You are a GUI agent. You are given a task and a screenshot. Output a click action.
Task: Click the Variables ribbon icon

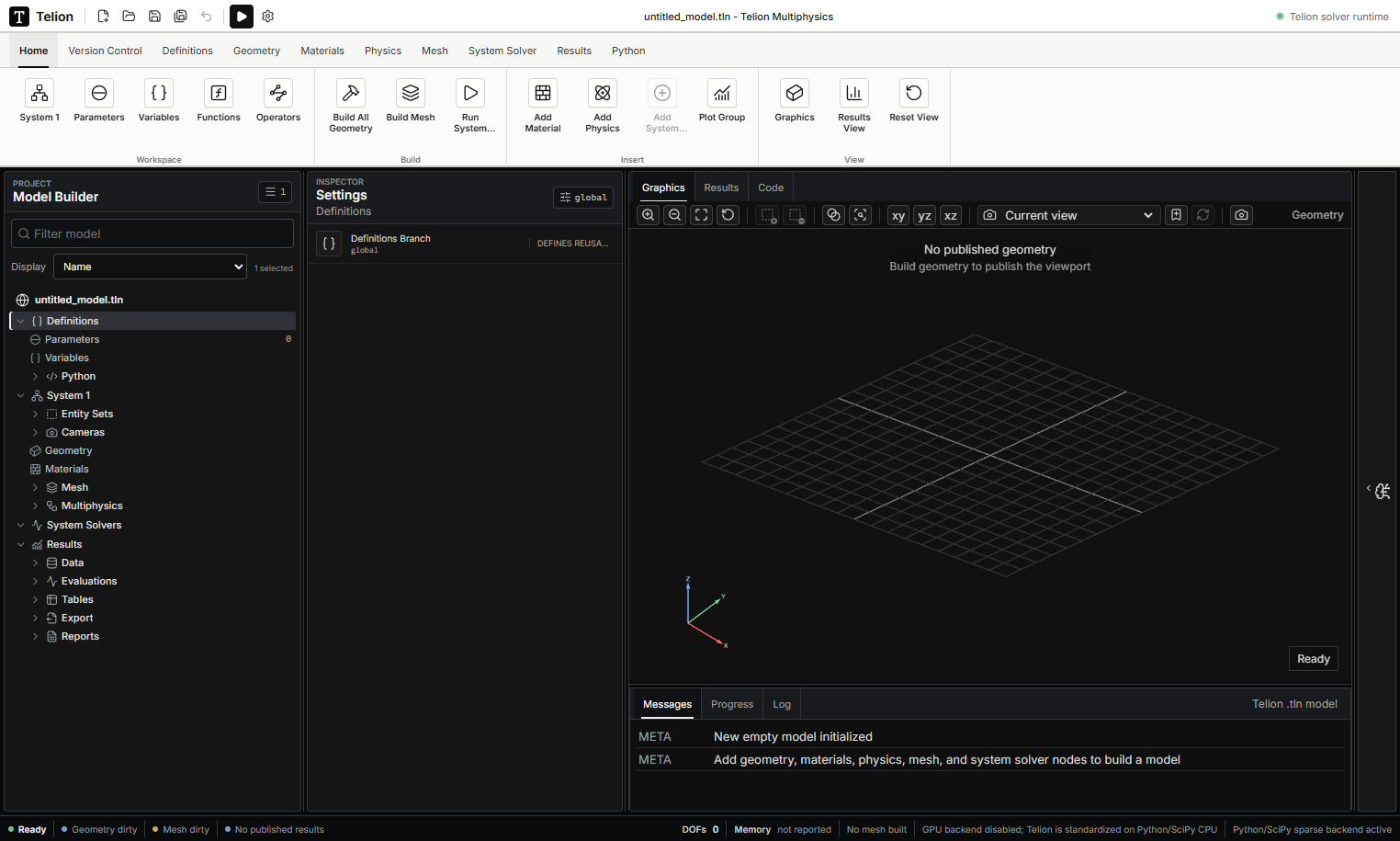pos(159,101)
